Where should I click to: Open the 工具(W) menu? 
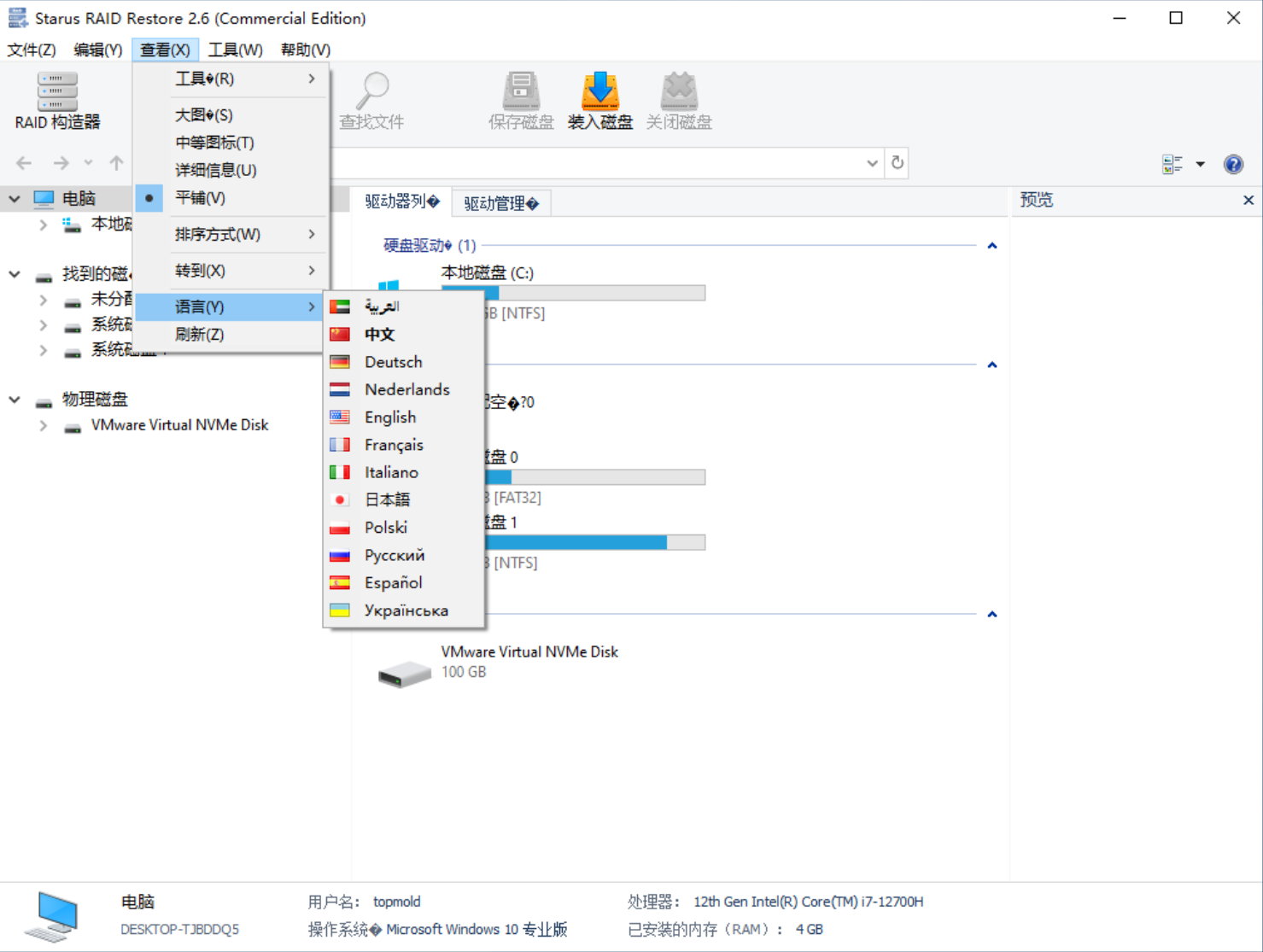(236, 50)
